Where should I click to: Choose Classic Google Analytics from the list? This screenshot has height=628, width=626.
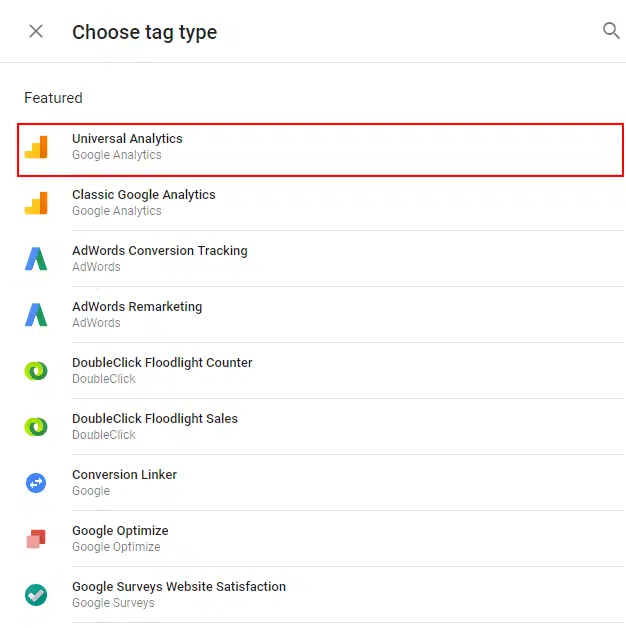pyautogui.click(x=143, y=195)
